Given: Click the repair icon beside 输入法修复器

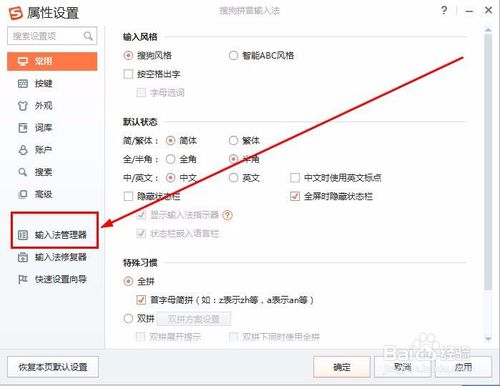Looking at the screenshot, I should [x=23, y=257].
